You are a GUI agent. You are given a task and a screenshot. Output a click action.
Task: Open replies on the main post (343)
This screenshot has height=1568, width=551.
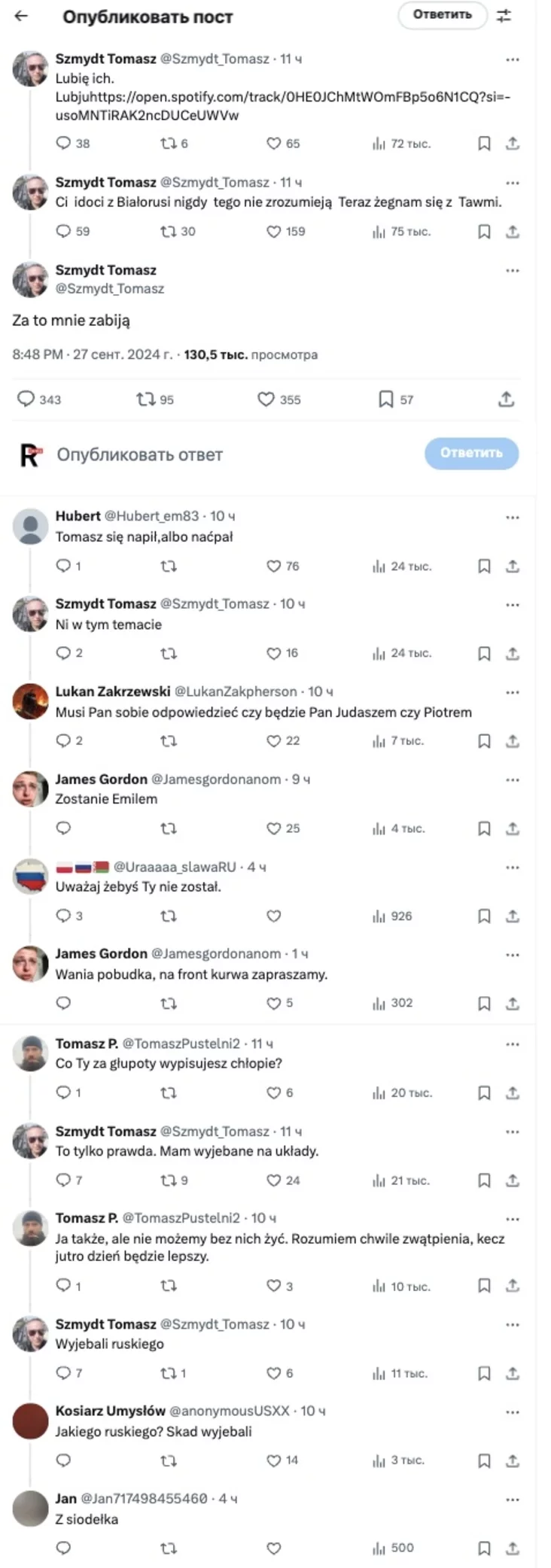click(x=26, y=399)
